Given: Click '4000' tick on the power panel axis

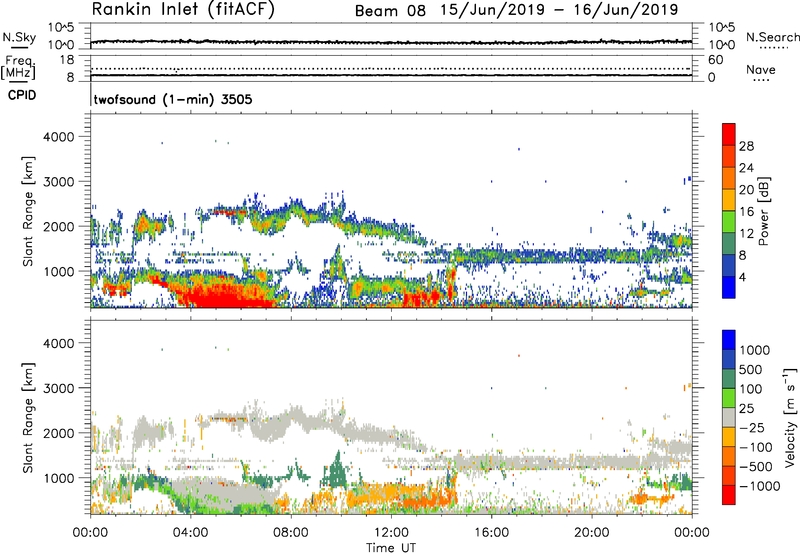Looking at the screenshot, I should (x=58, y=137).
